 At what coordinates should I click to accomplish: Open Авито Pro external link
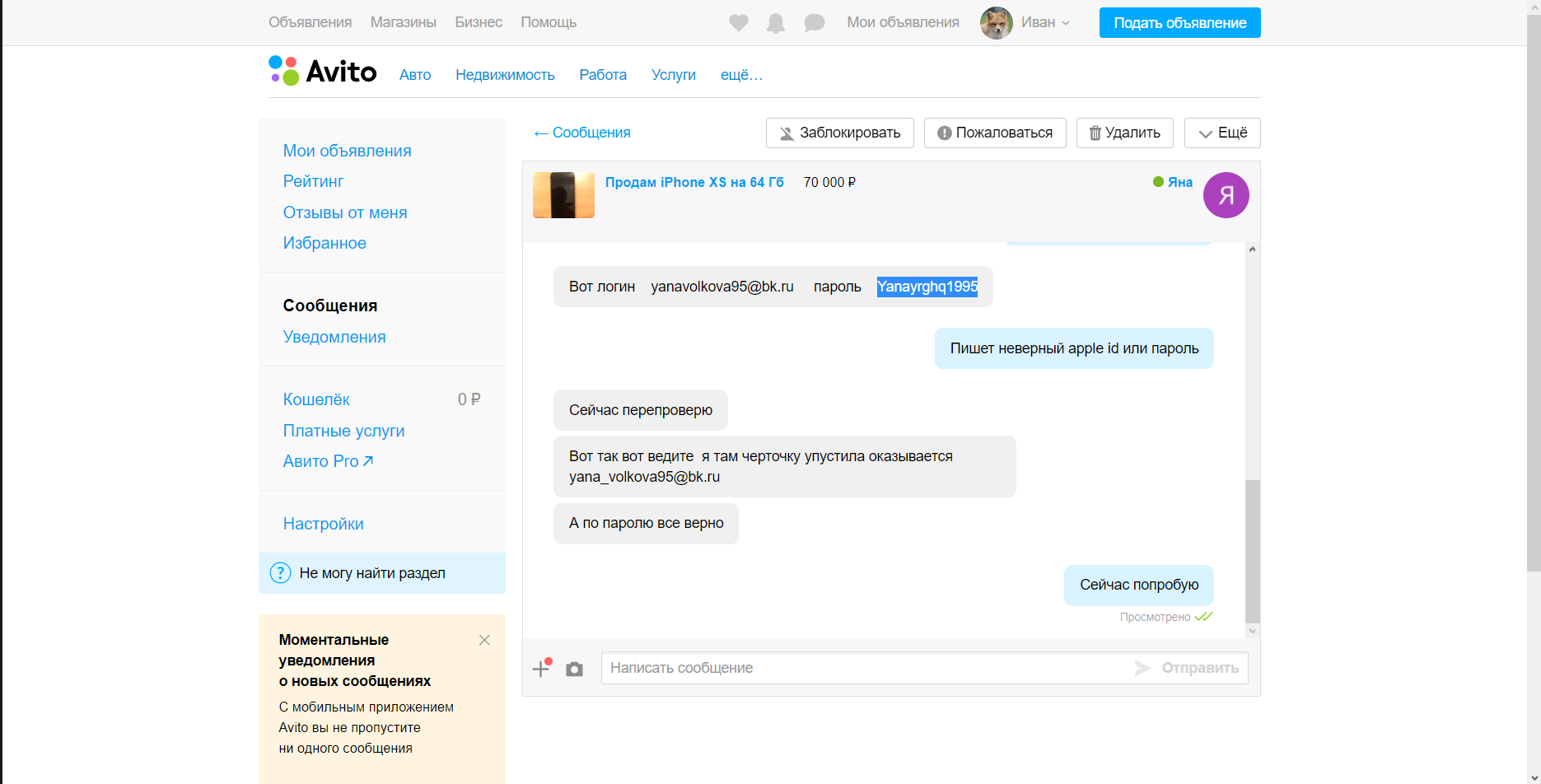328,461
